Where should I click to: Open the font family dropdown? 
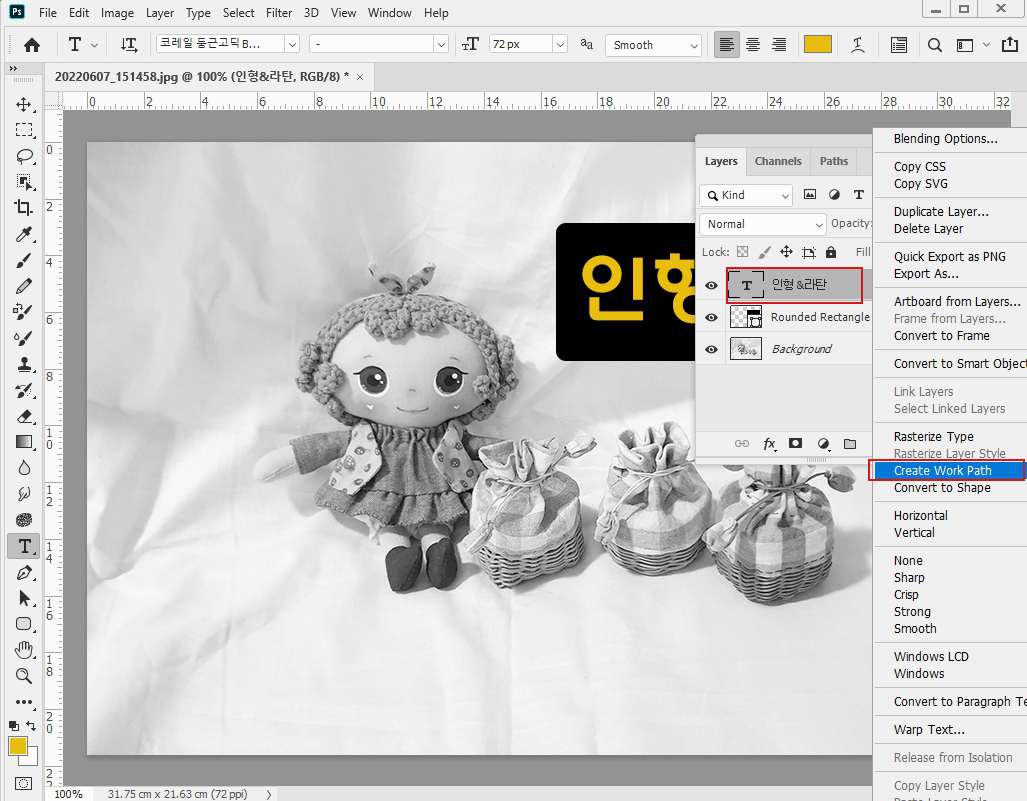point(292,45)
